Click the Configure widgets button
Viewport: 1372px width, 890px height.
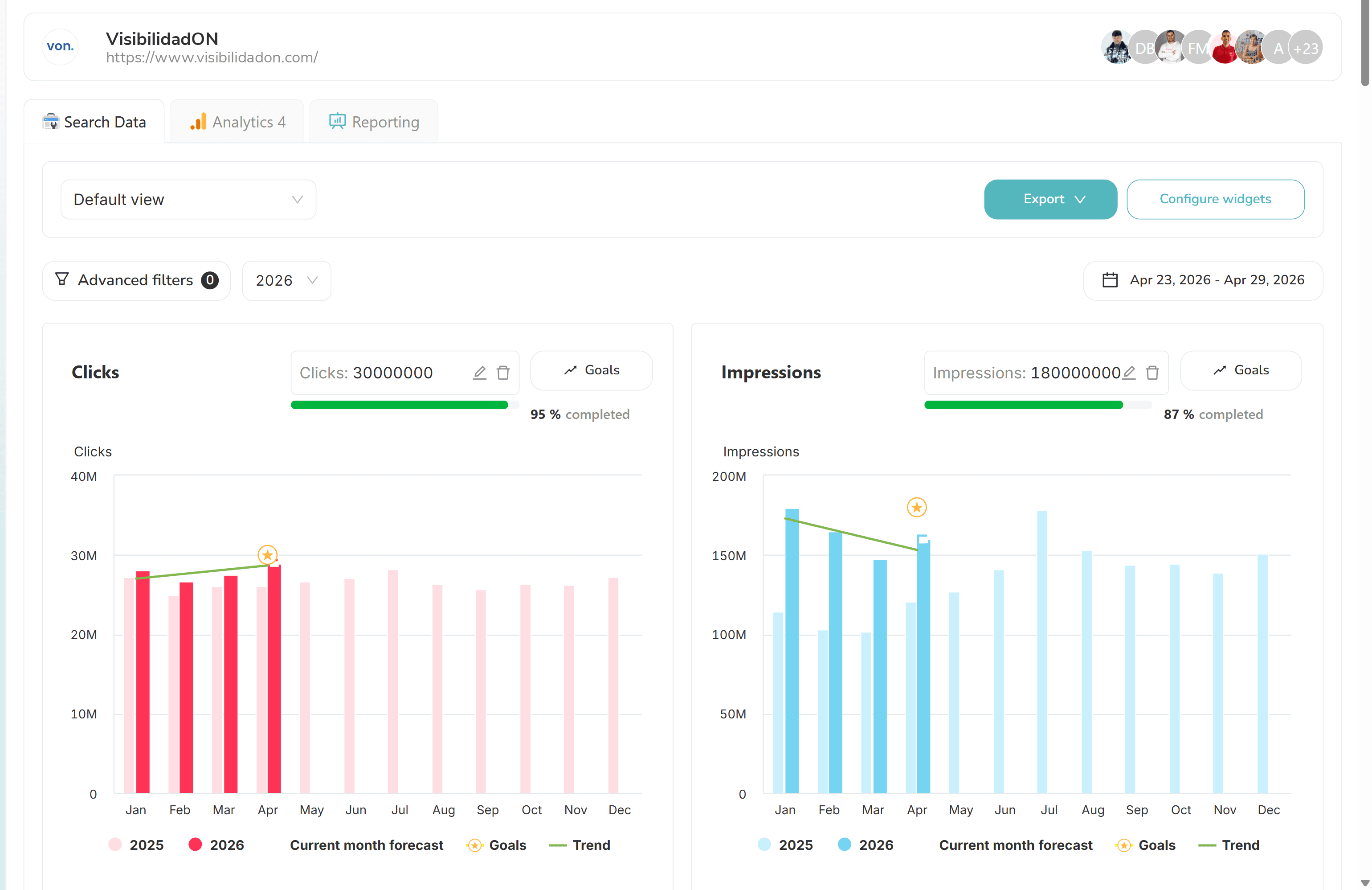coord(1215,200)
